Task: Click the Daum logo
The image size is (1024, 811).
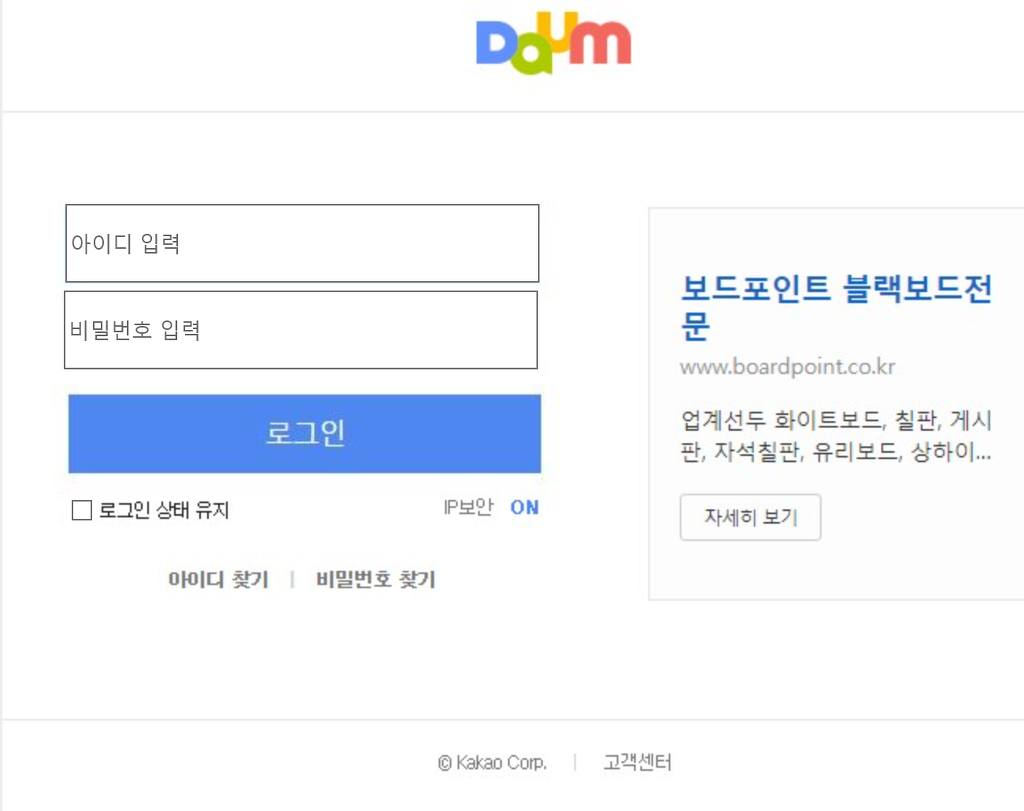Action: (553, 42)
